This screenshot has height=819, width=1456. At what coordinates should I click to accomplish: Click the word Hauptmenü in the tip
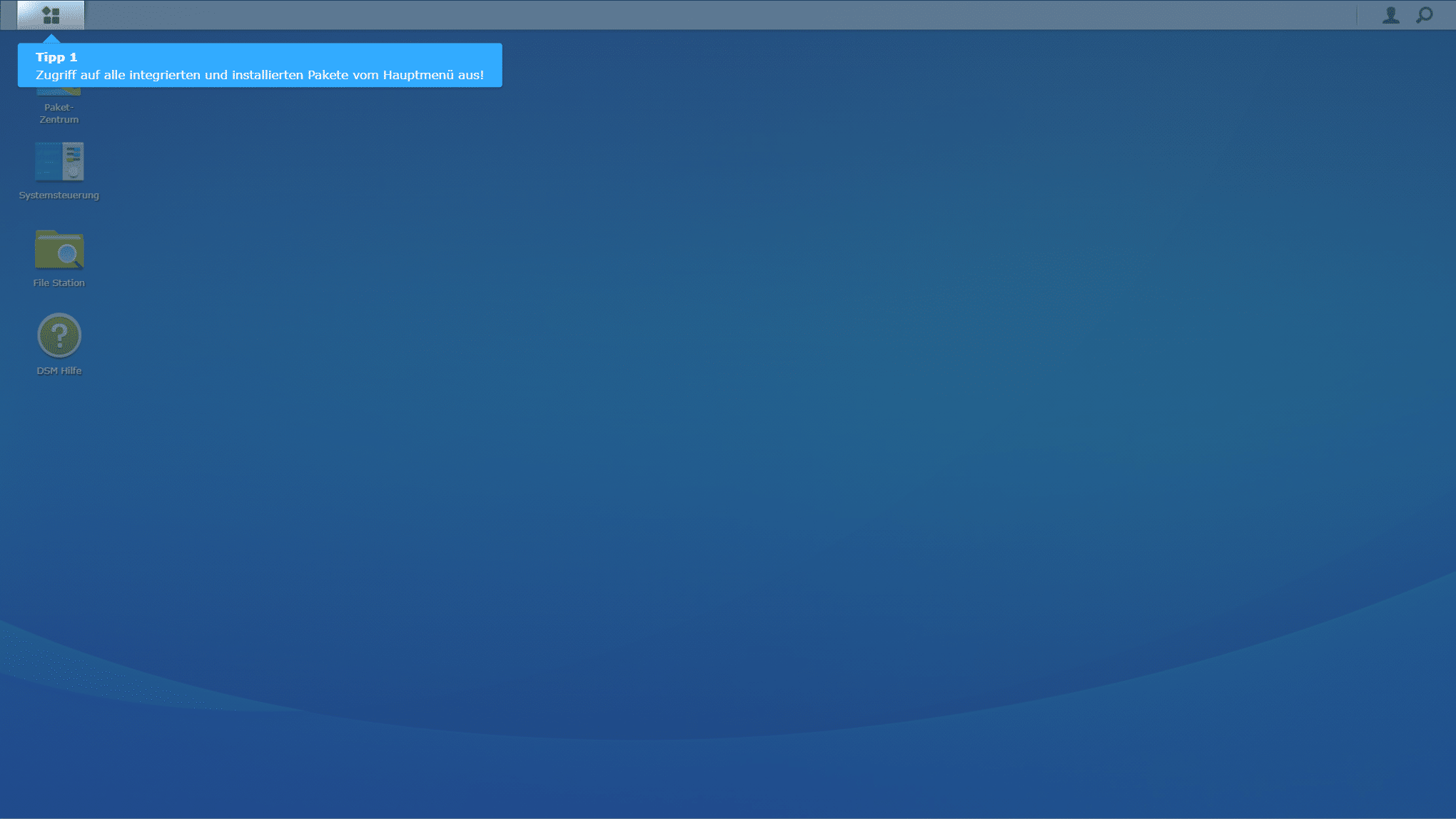tap(418, 75)
